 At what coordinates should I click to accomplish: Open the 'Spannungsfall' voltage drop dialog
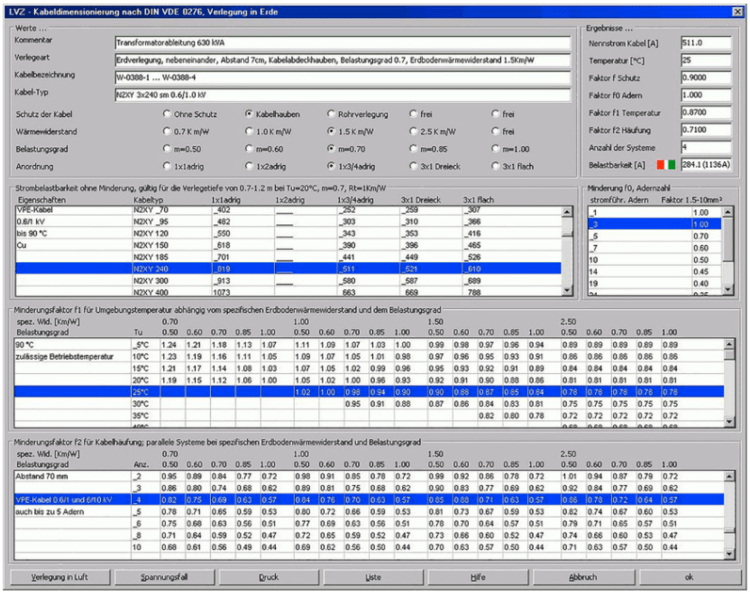164,577
